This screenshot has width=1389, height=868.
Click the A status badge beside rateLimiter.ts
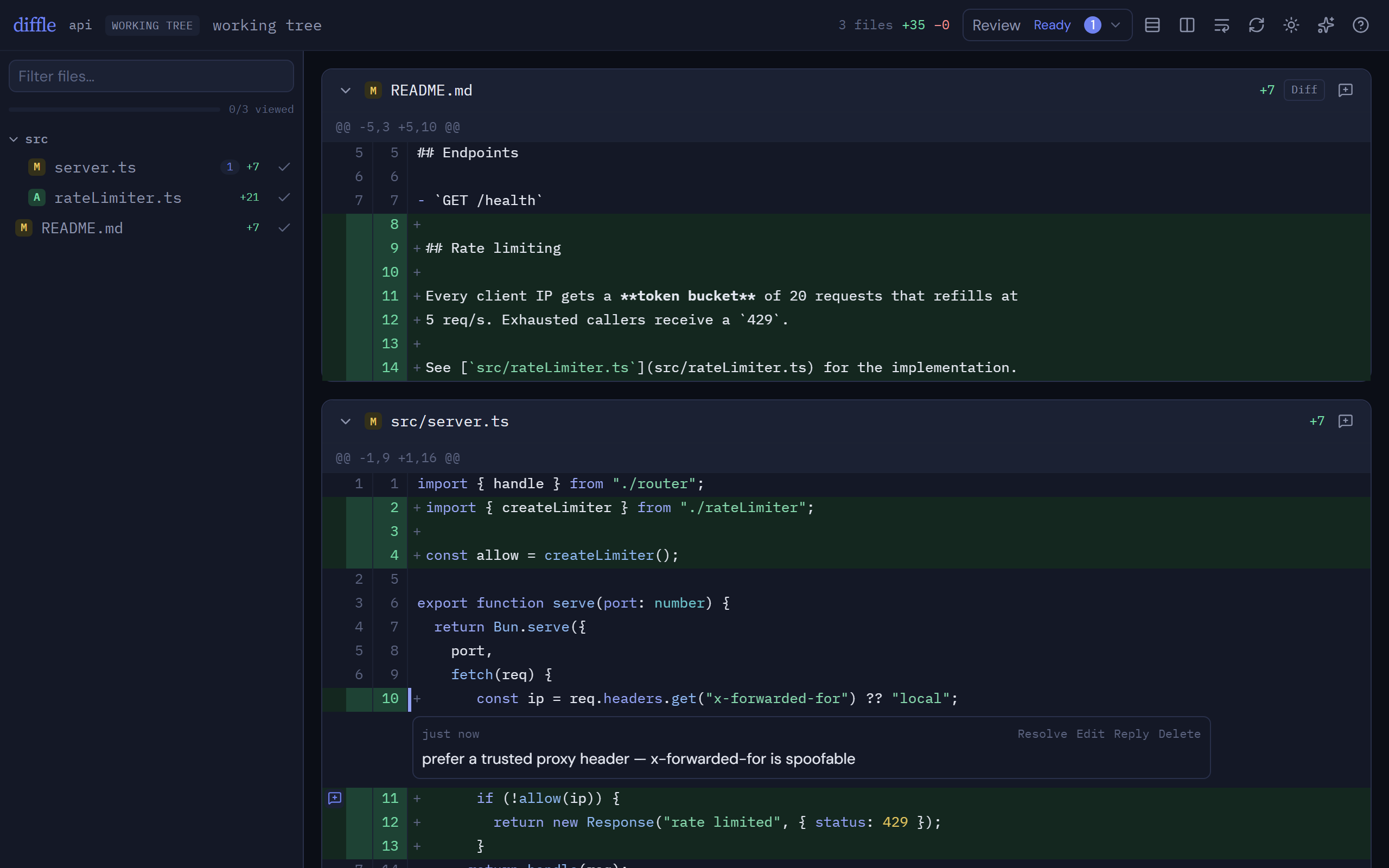point(37,197)
